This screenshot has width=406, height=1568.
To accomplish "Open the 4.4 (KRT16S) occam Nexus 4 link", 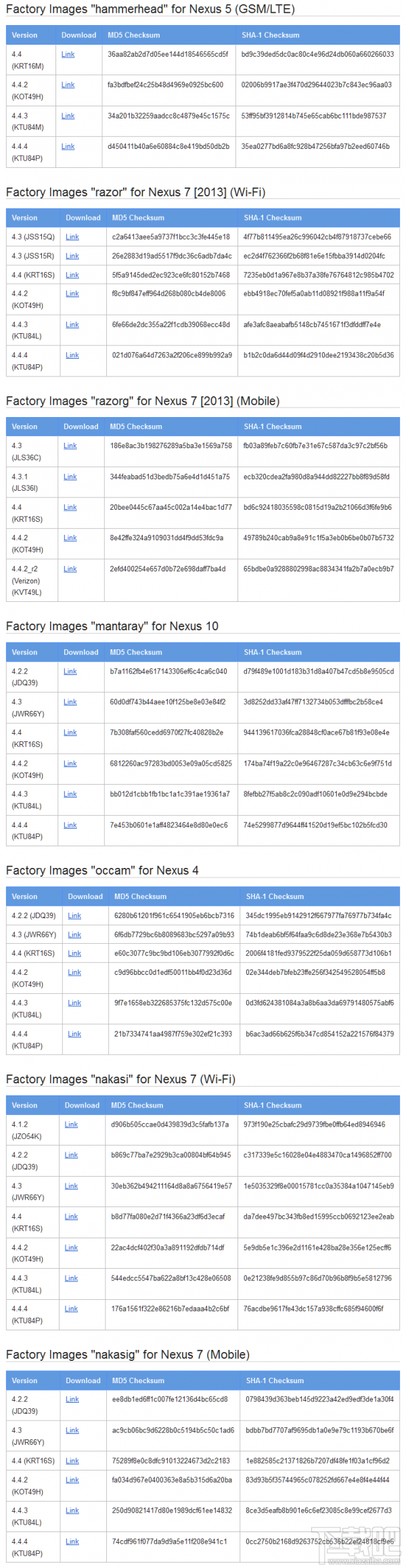I will pyautogui.click(x=74, y=953).
